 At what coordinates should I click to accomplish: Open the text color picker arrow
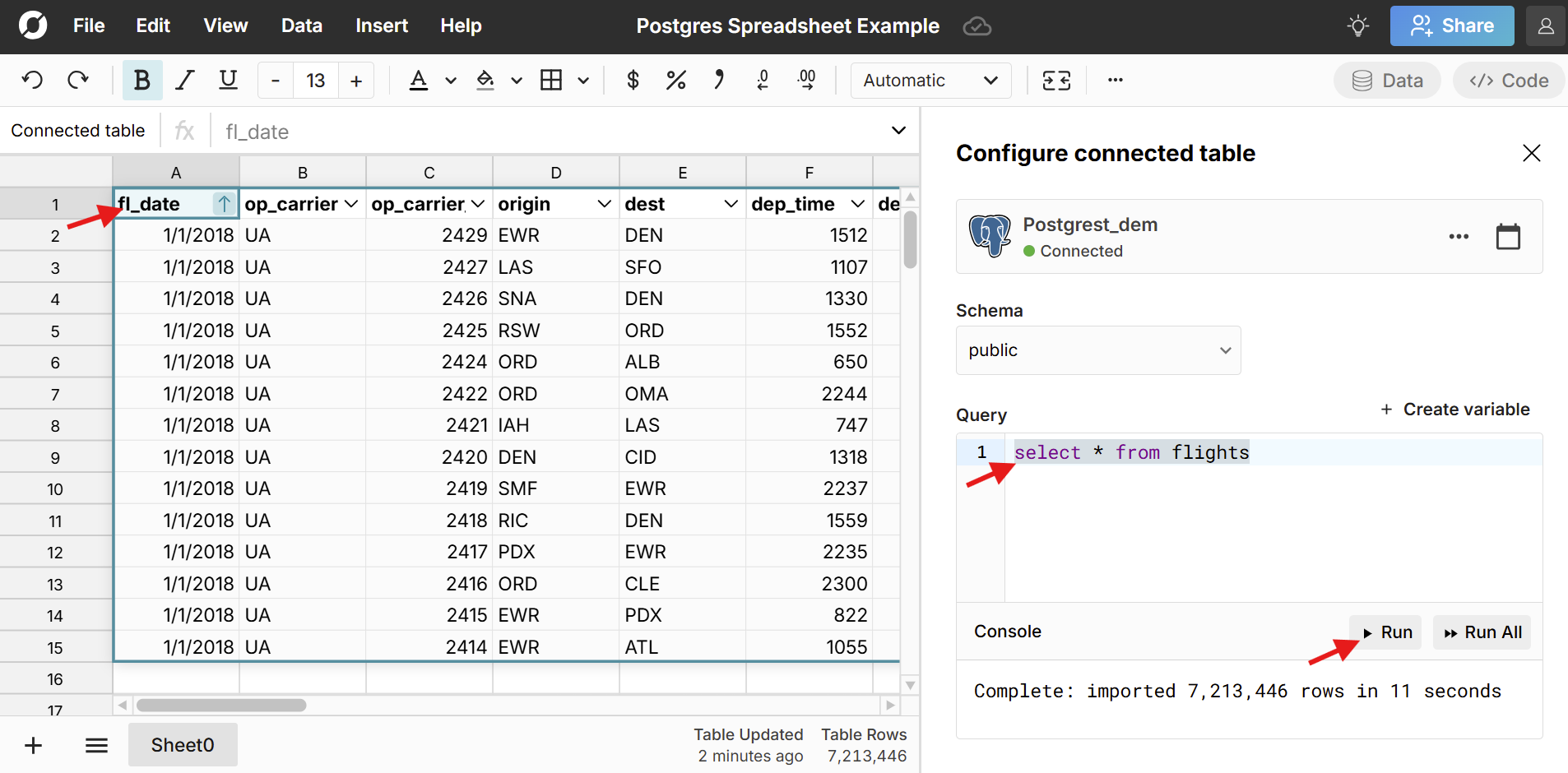[x=451, y=81]
